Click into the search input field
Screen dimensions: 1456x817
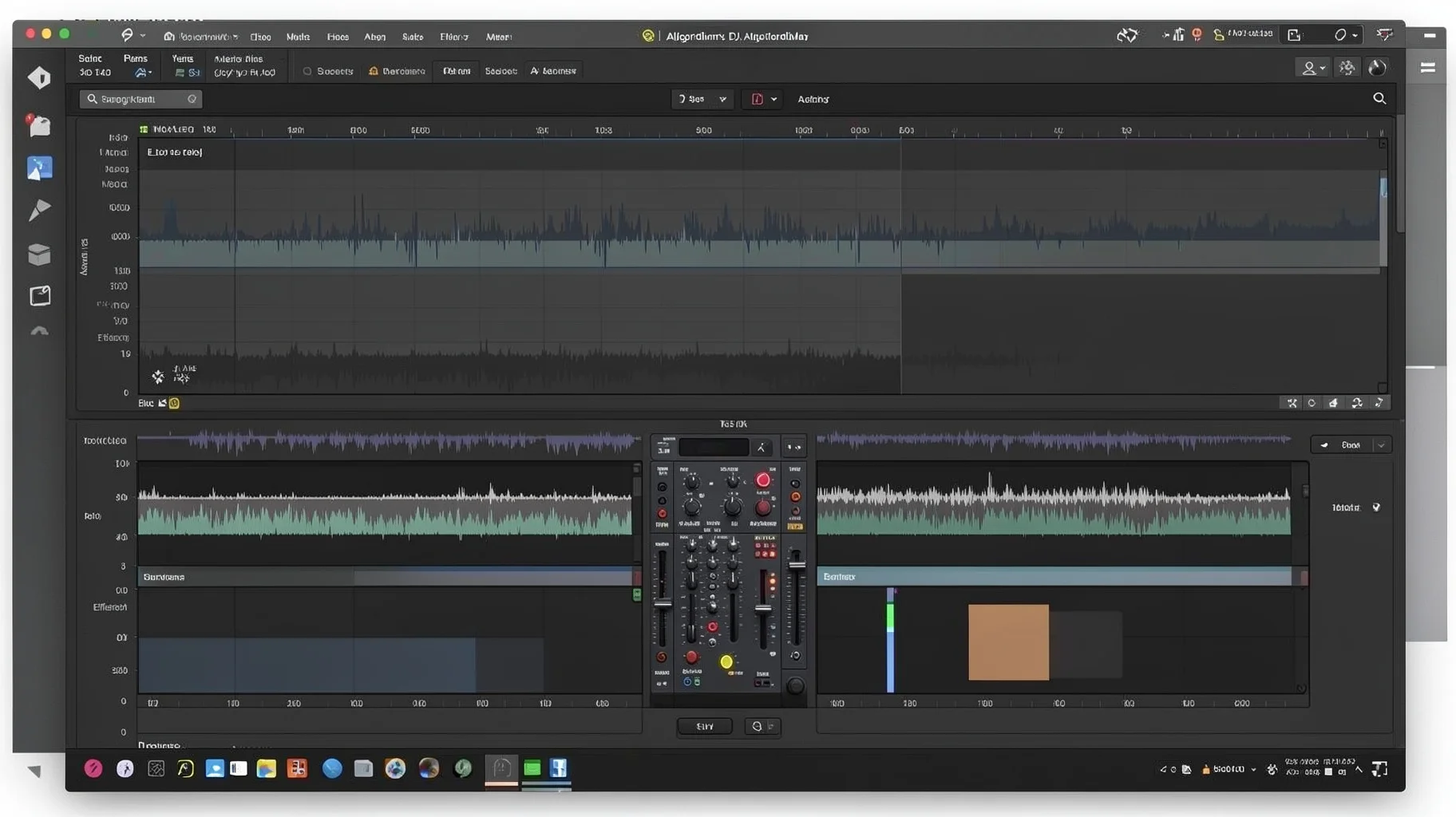[x=140, y=99]
